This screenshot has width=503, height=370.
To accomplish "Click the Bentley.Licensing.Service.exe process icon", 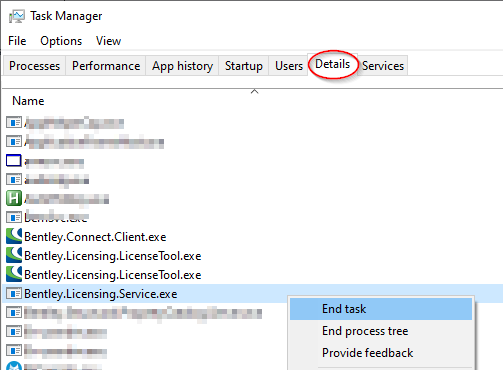I will pyautogui.click(x=14, y=294).
